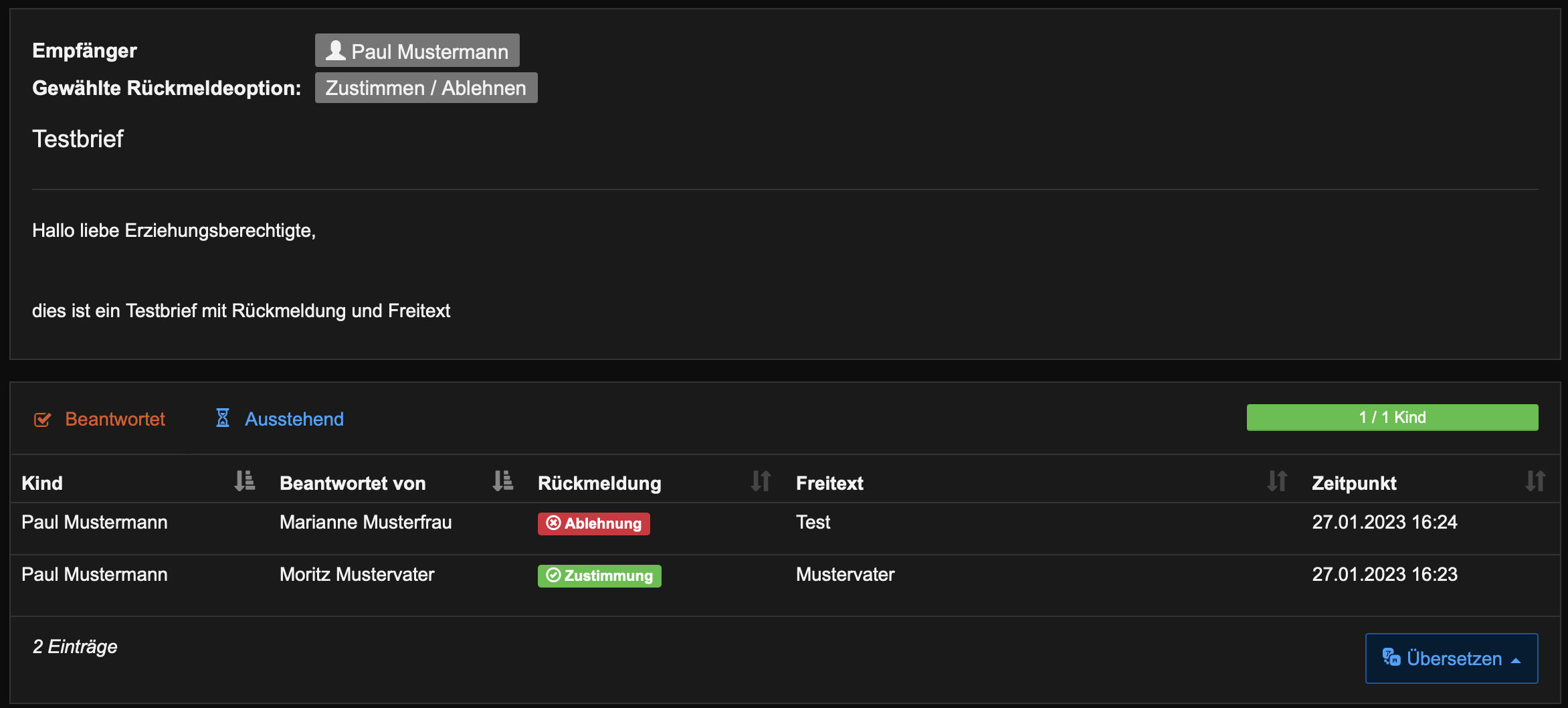Sort by Beantwortet von column icon
The image size is (1568, 708).
pyautogui.click(x=502, y=481)
